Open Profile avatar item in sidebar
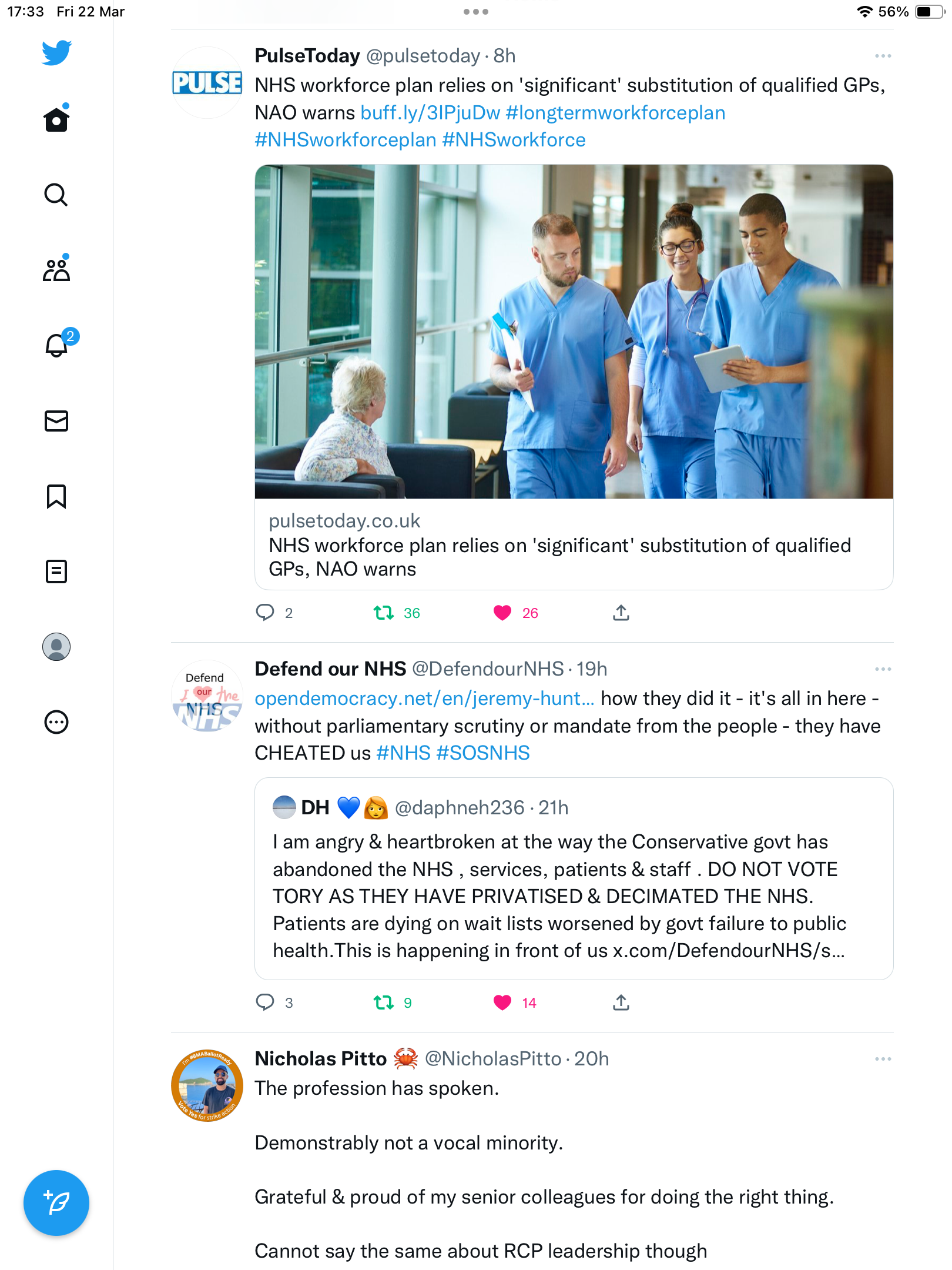This screenshot has width=952, height=1270. (x=56, y=647)
